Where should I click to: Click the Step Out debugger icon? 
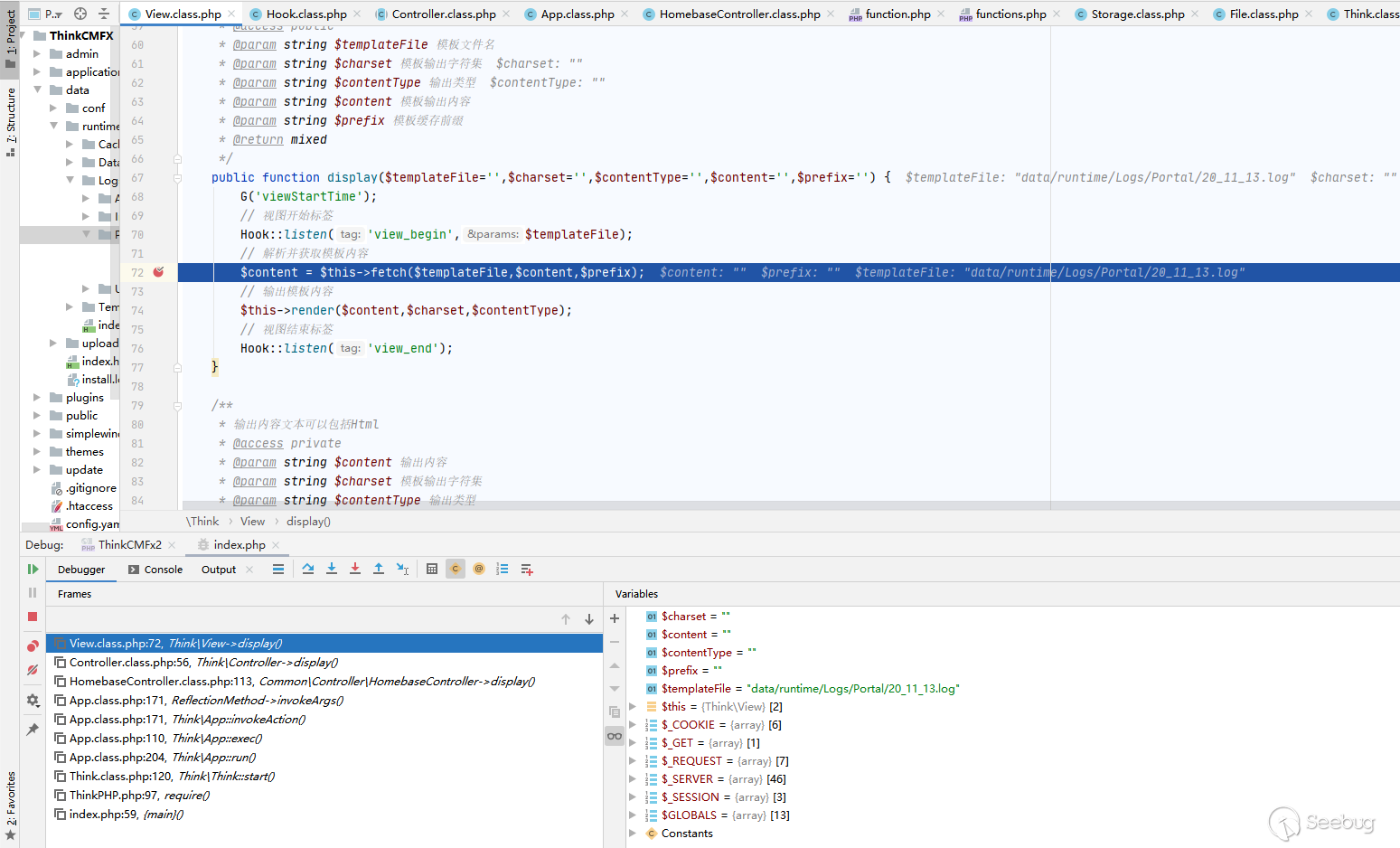(x=379, y=569)
